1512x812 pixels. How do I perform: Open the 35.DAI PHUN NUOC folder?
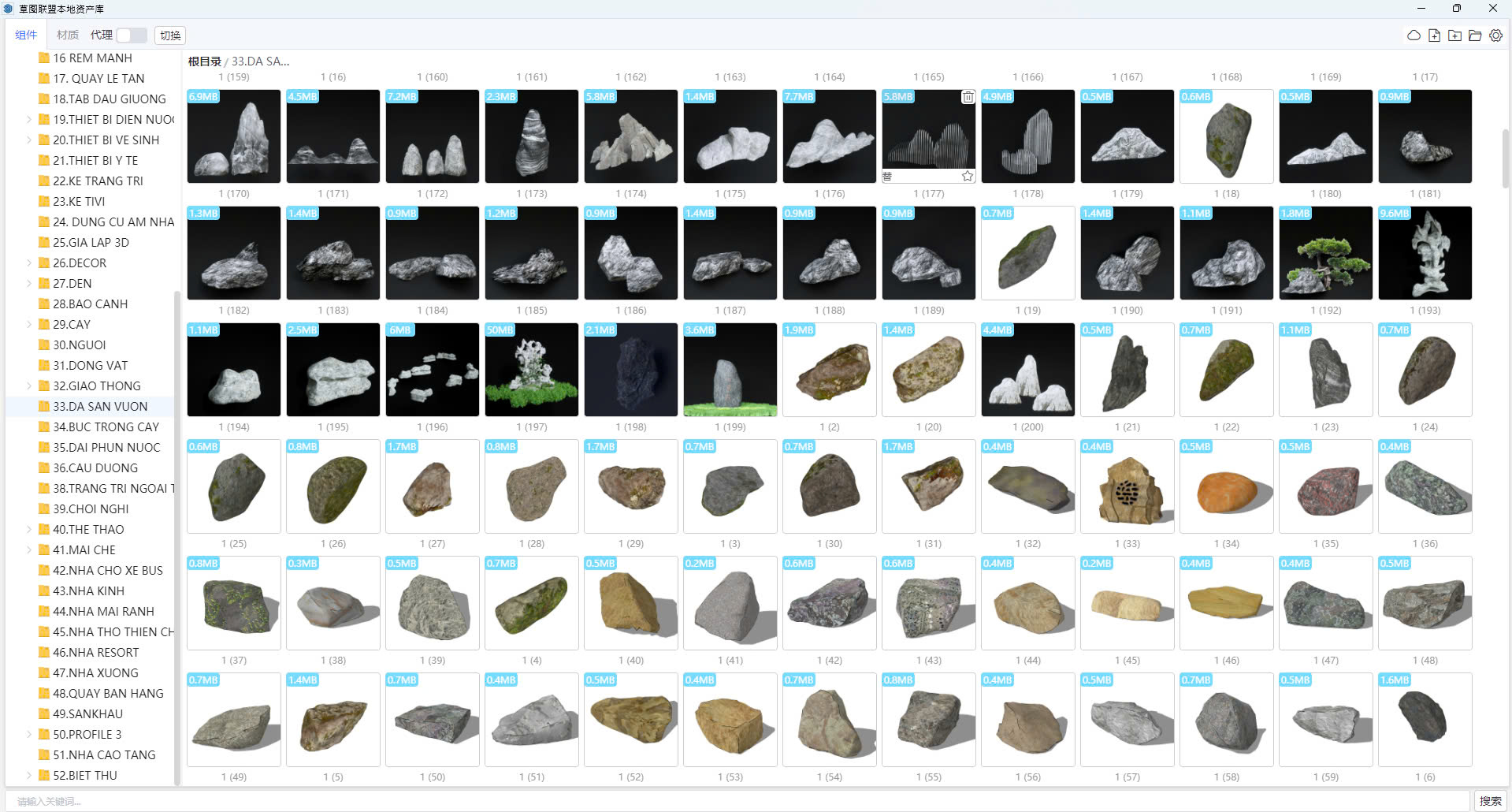pyautogui.click(x=106, y=448)
